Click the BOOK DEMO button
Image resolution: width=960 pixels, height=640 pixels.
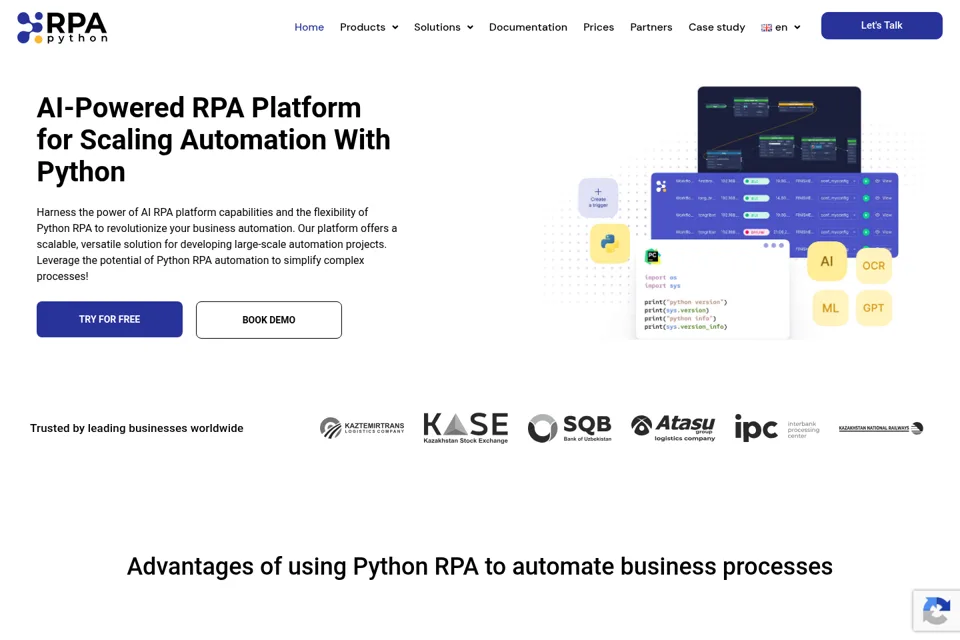coord(269,320)
